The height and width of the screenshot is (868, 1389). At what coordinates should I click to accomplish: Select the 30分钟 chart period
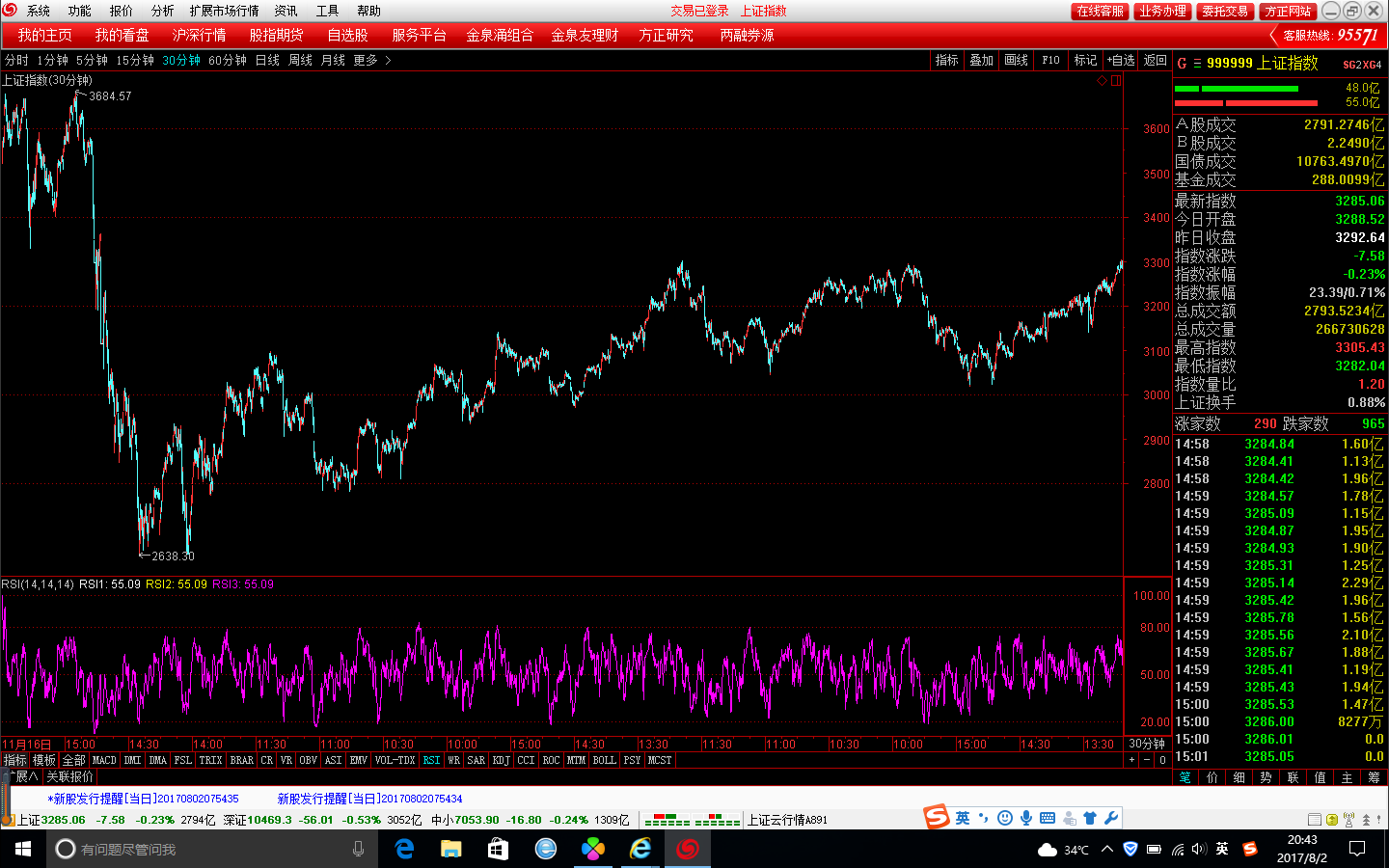[181, 60]
